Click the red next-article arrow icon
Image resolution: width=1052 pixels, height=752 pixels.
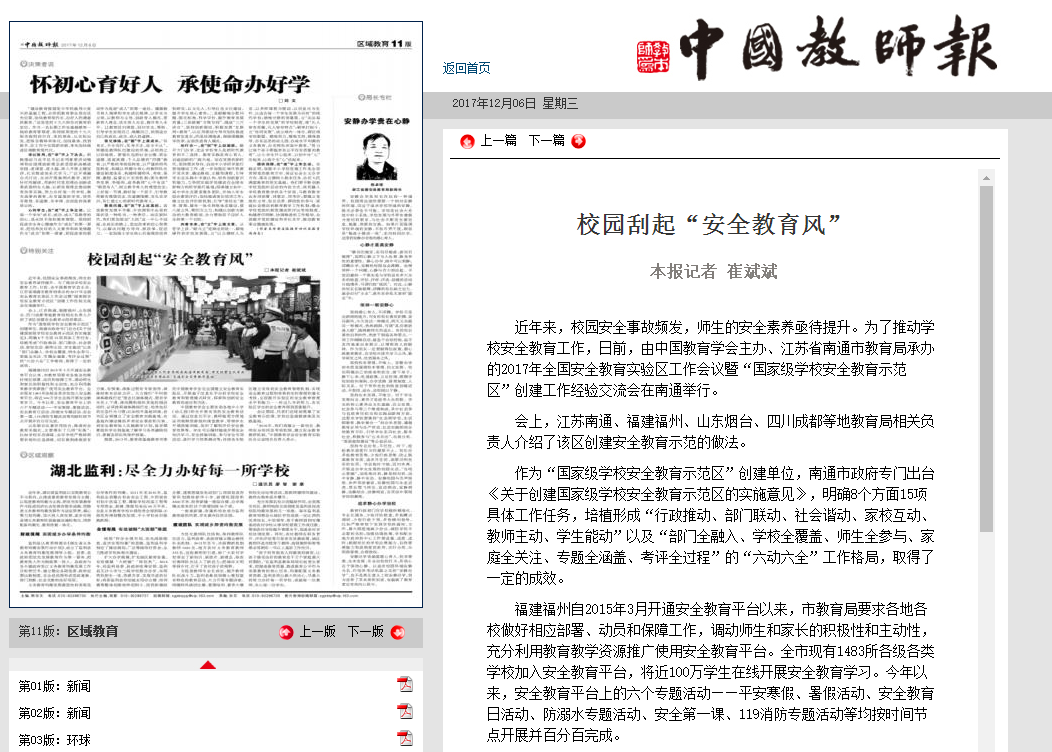[x=578, y=141]
